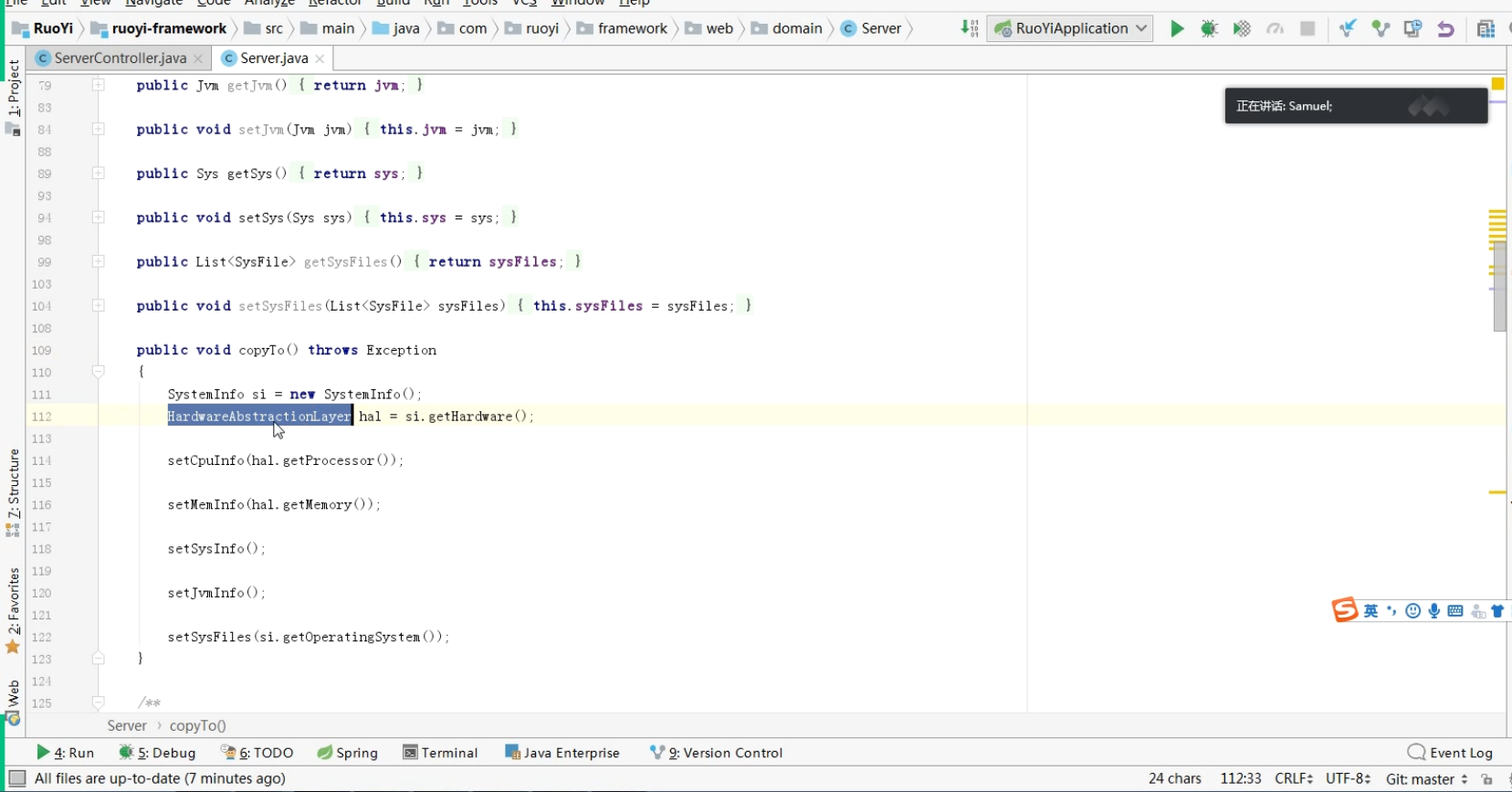The image size is (1512, 792).
Task: Open Sogou soft keyboard icon
Action: pos(1455,611)
